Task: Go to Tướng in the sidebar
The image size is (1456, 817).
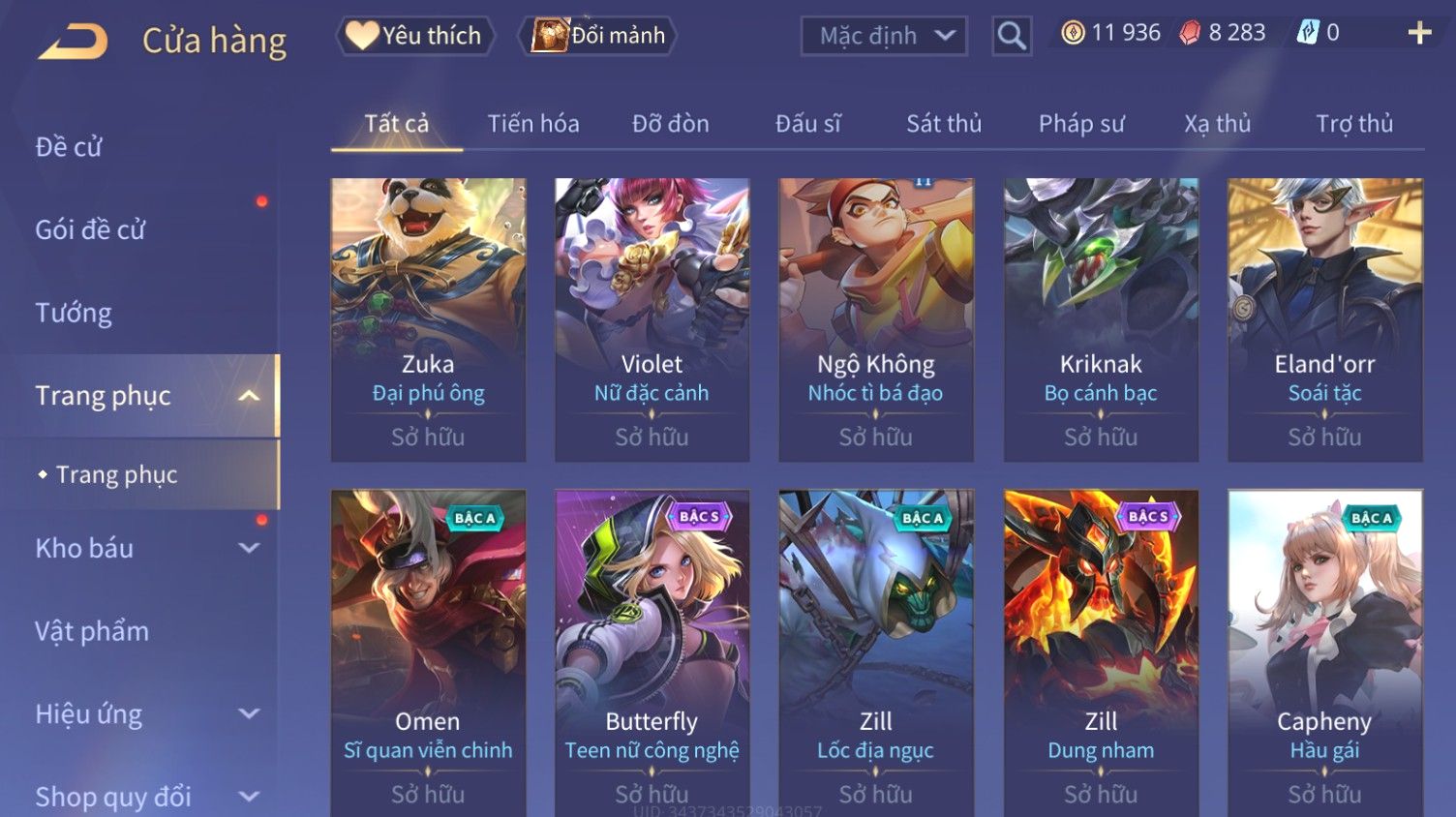Action: point(74,313)
